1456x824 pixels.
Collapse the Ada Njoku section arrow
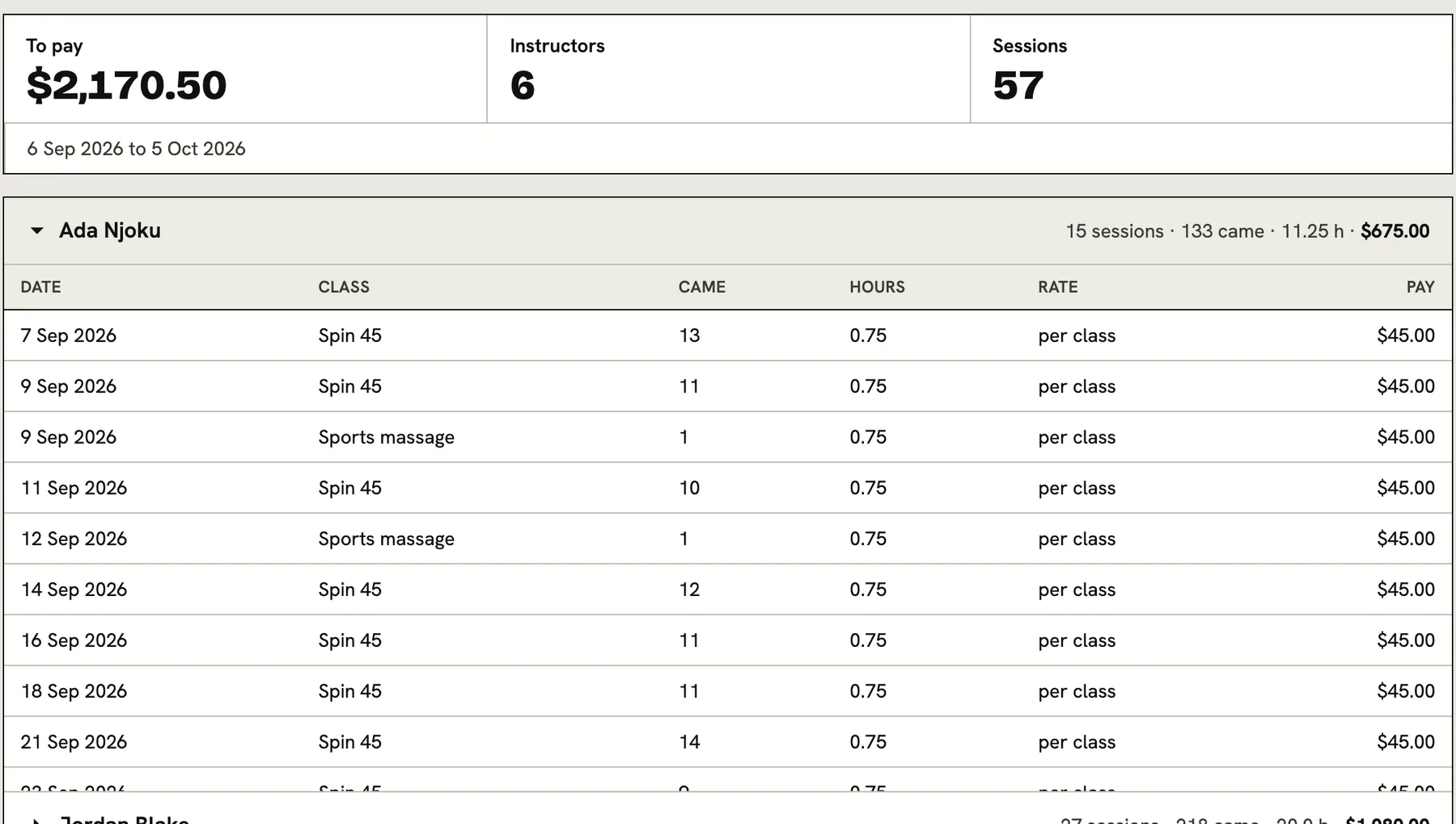click(36, 231)
